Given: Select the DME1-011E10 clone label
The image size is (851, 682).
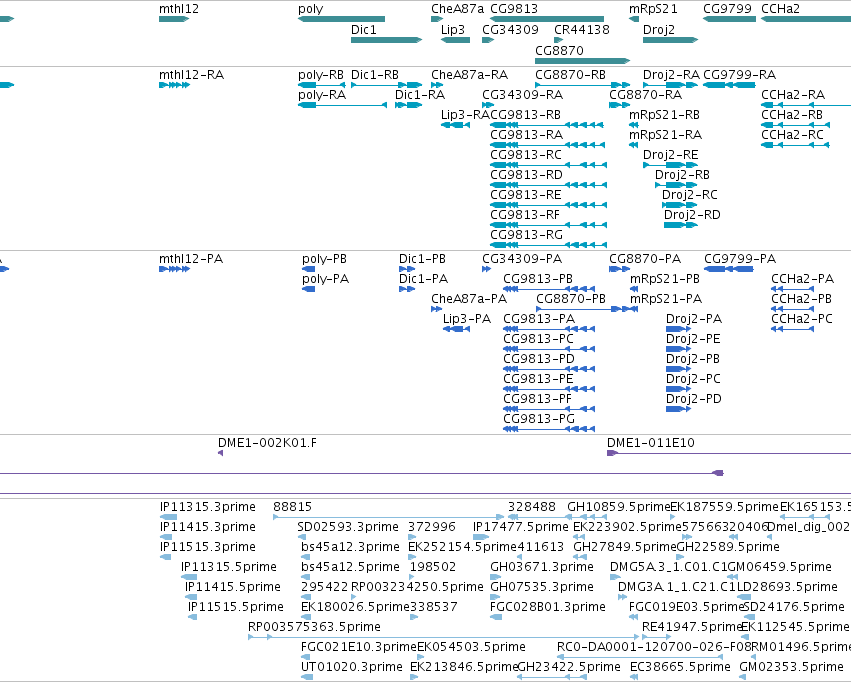Looking at the screenshot, I should click(650, 443).
